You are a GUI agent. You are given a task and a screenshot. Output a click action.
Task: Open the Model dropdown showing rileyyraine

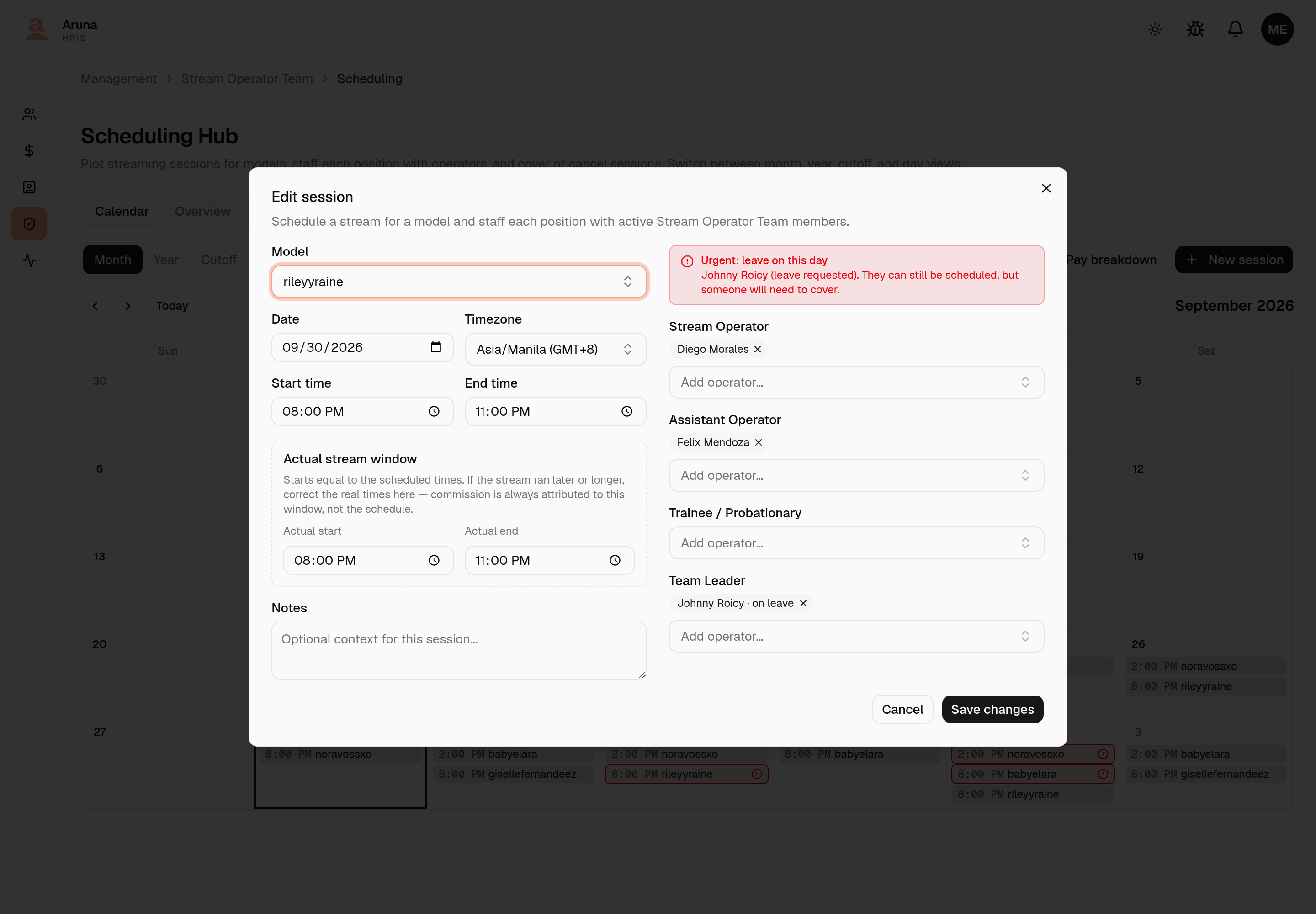[x=459, y=282]
